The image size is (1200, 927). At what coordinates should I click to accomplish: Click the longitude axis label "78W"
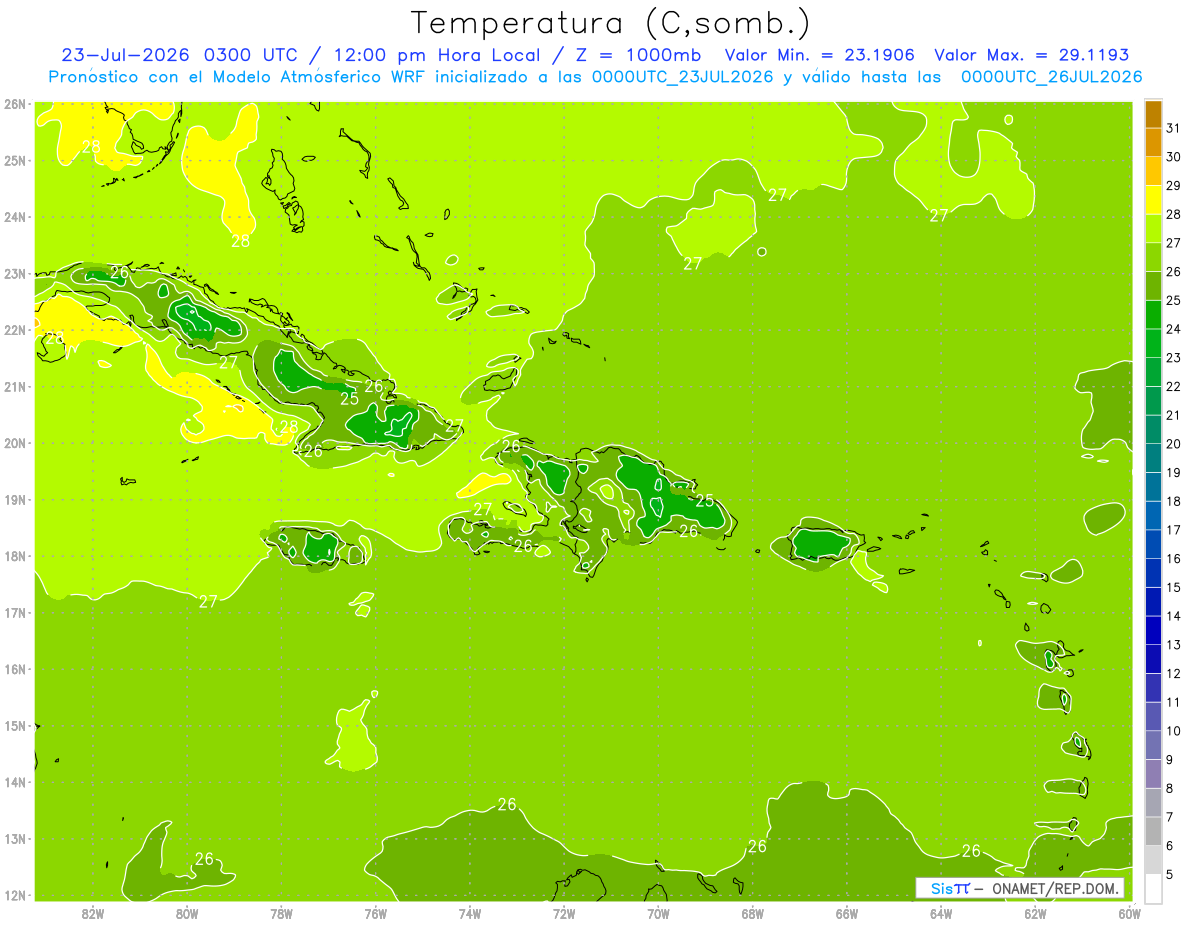tap(281, 913)
